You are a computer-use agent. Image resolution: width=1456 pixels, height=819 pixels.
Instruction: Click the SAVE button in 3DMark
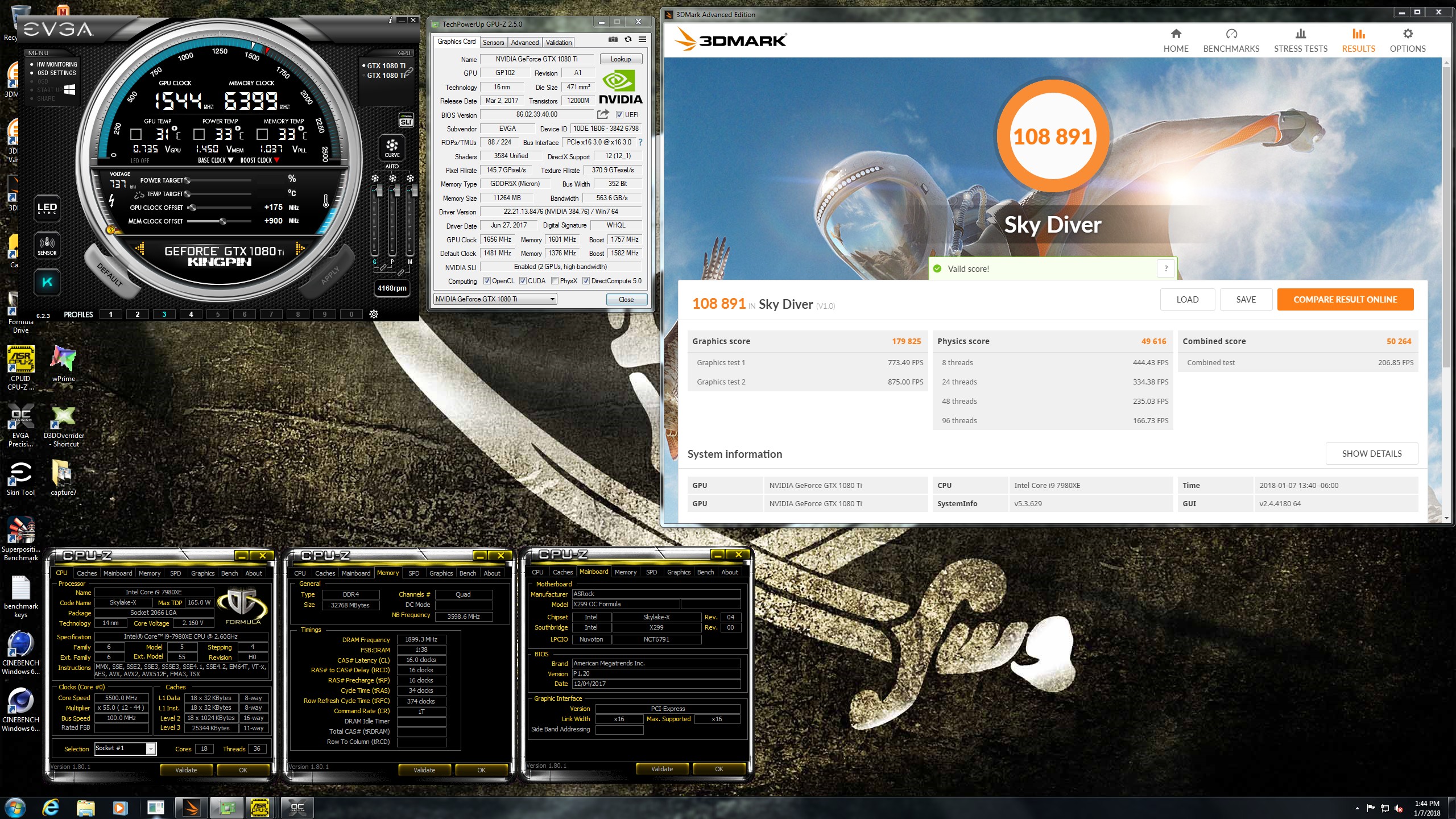point(1246,300)
